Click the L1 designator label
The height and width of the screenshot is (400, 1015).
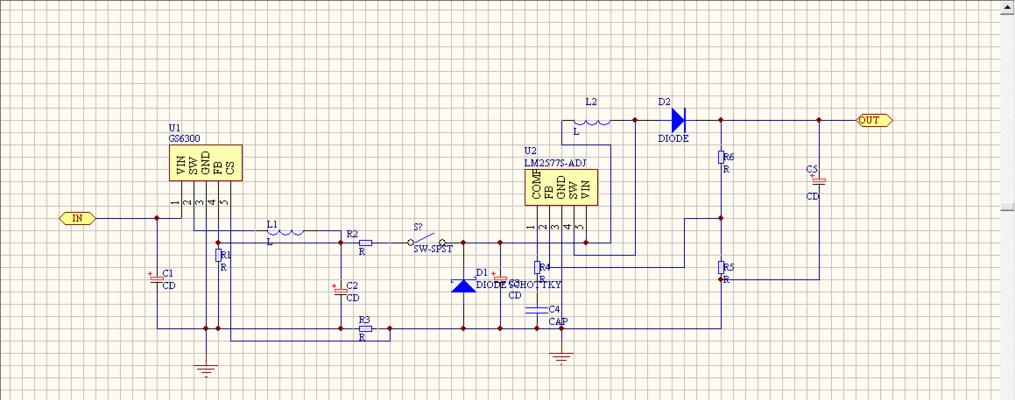point(273,224)
